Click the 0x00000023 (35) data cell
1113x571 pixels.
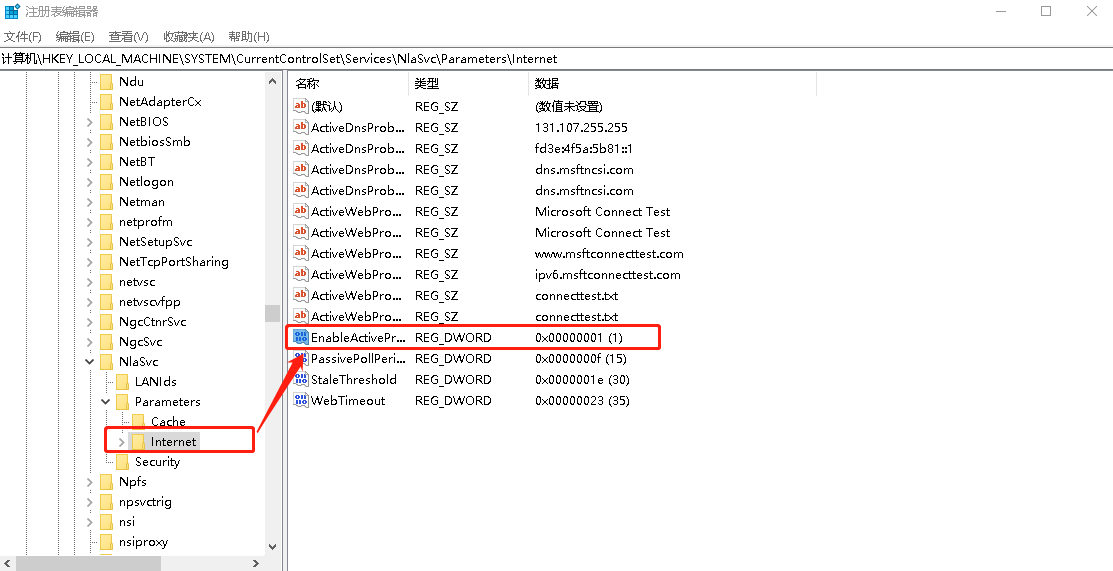582,401
